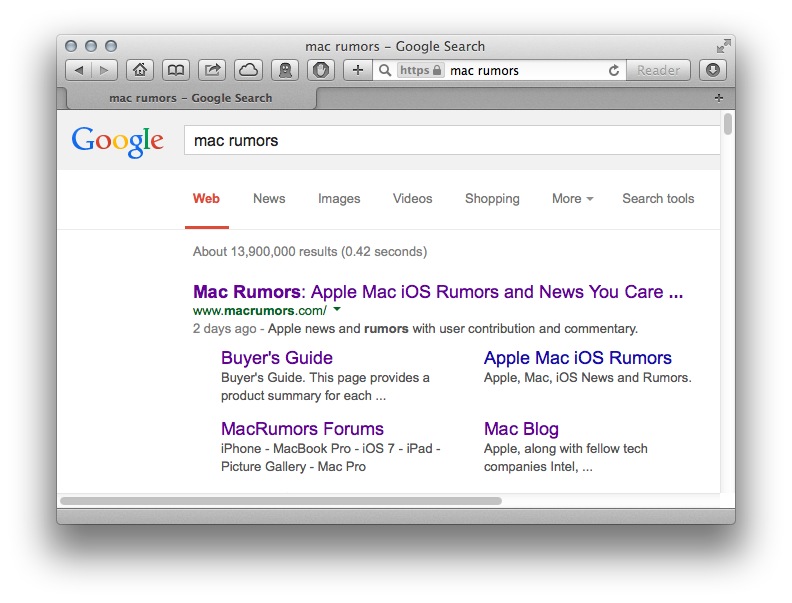
Task: Click the horizontal scrollbar thumb
Action: point(281,501)
